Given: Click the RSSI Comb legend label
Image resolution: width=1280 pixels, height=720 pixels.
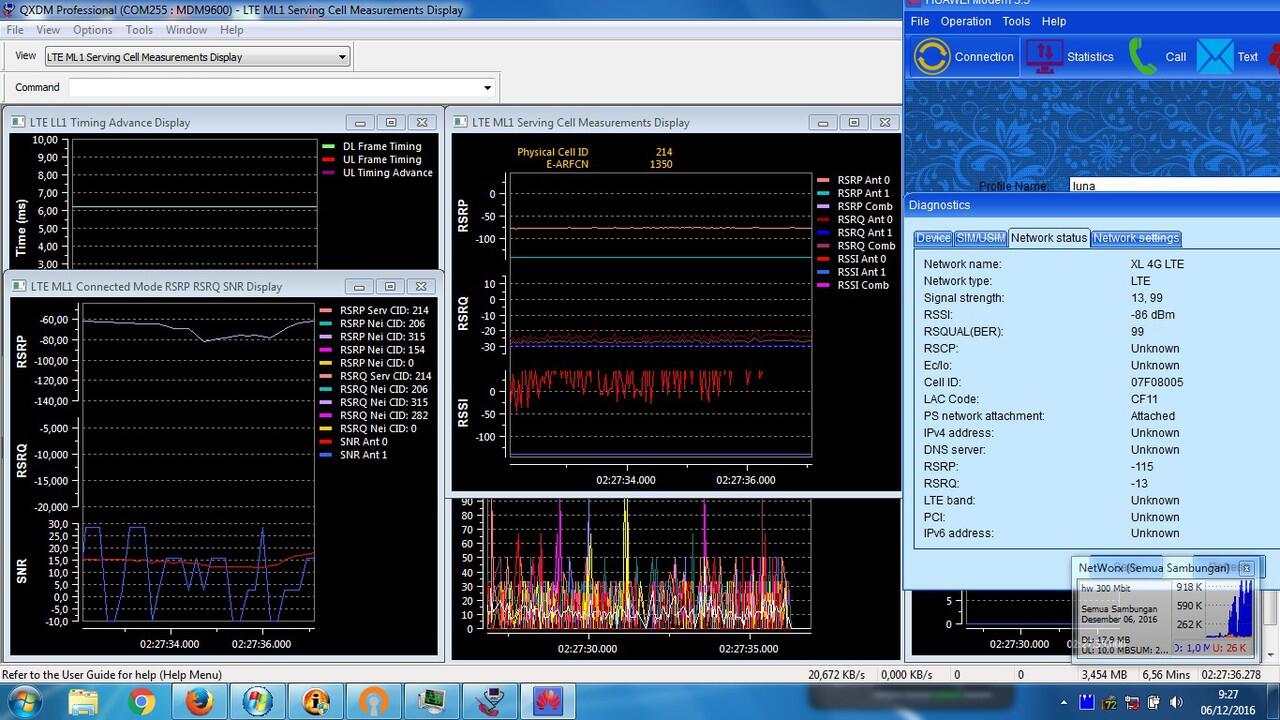Looking at the screenshot, I should (863, 285).
